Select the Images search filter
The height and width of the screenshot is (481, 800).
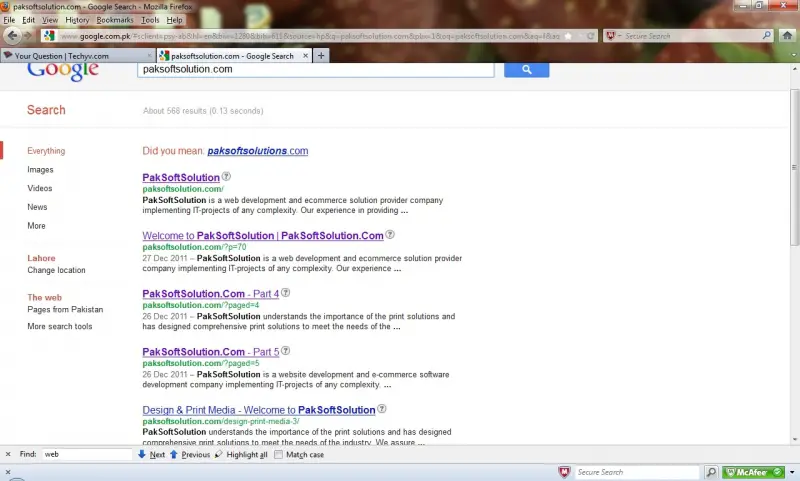pyautogui.click(x=40, y=169)
